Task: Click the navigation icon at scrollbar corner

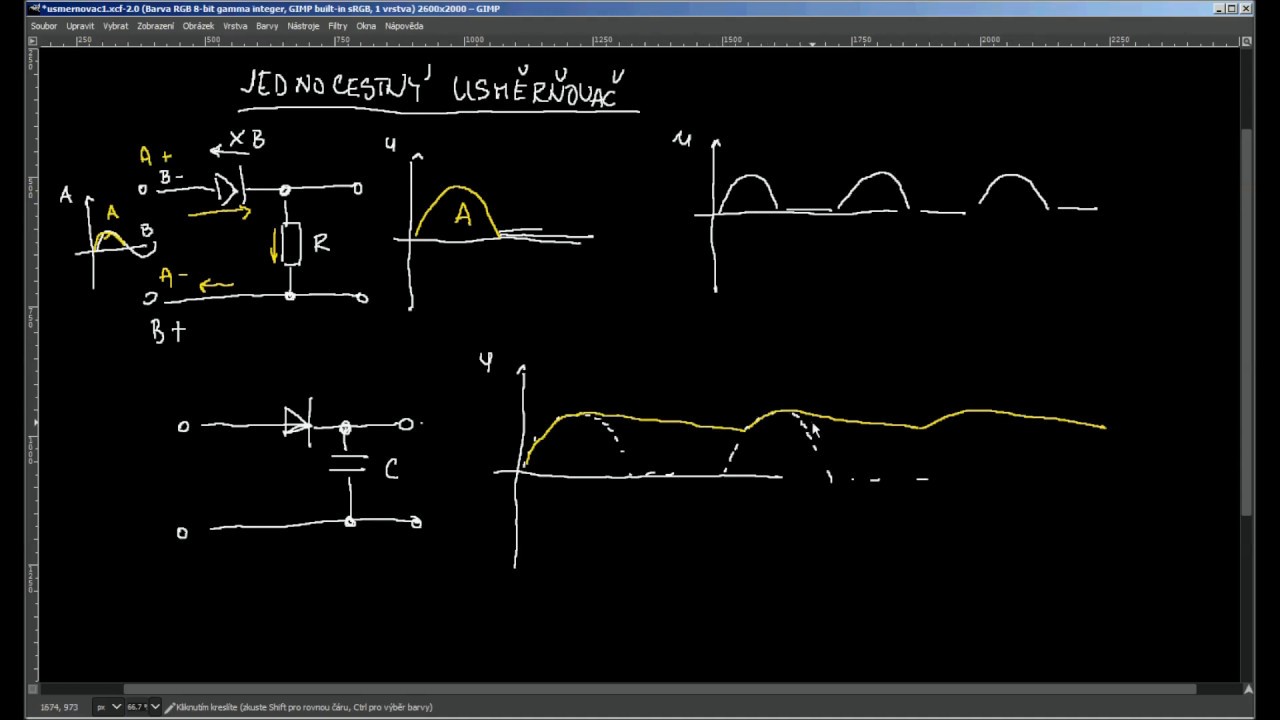Action: point(1247,689)
